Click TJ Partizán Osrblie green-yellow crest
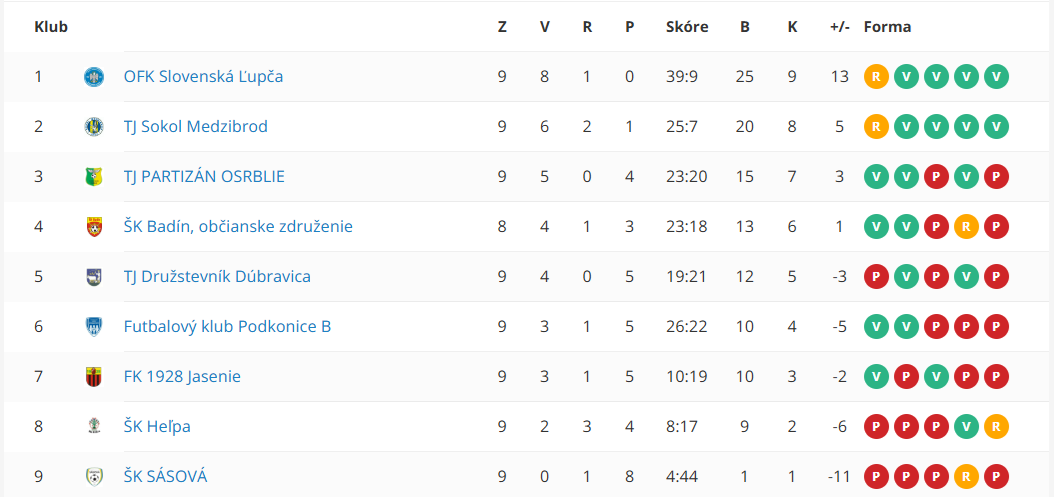 [x=93, y=177]
